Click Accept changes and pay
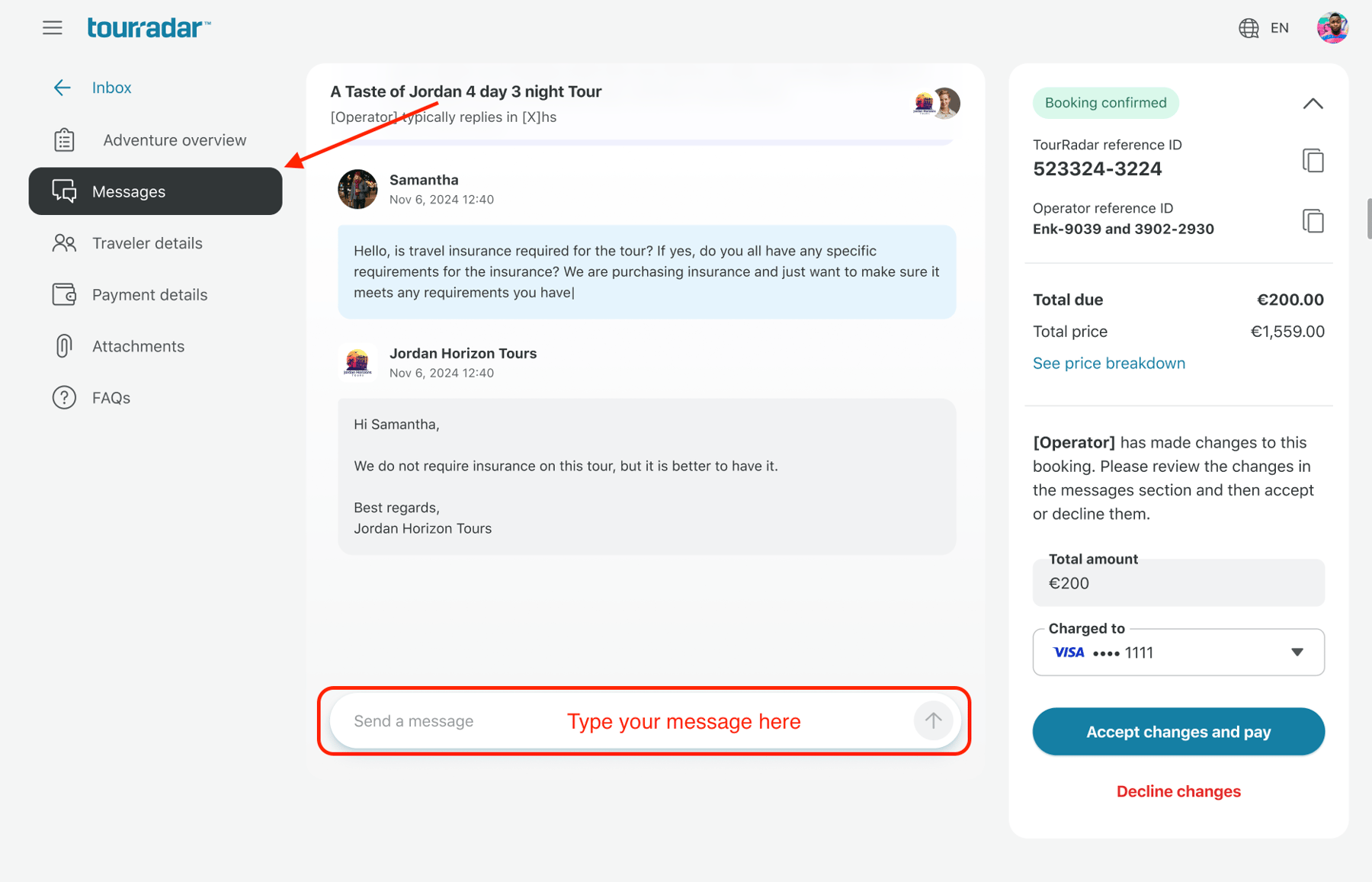This screenshot has height=882, width=1372. [x=1178, y=731]
